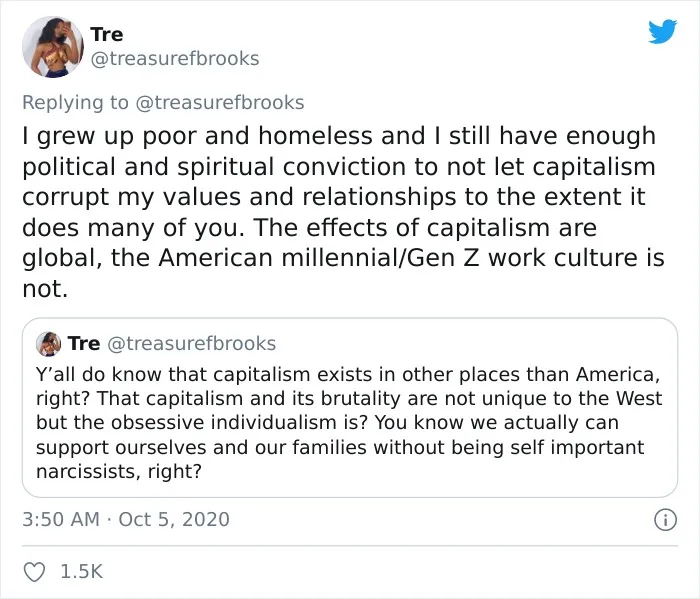
Task: Click the main tweet text about growing up poor
Action: [x=343, y=212]
